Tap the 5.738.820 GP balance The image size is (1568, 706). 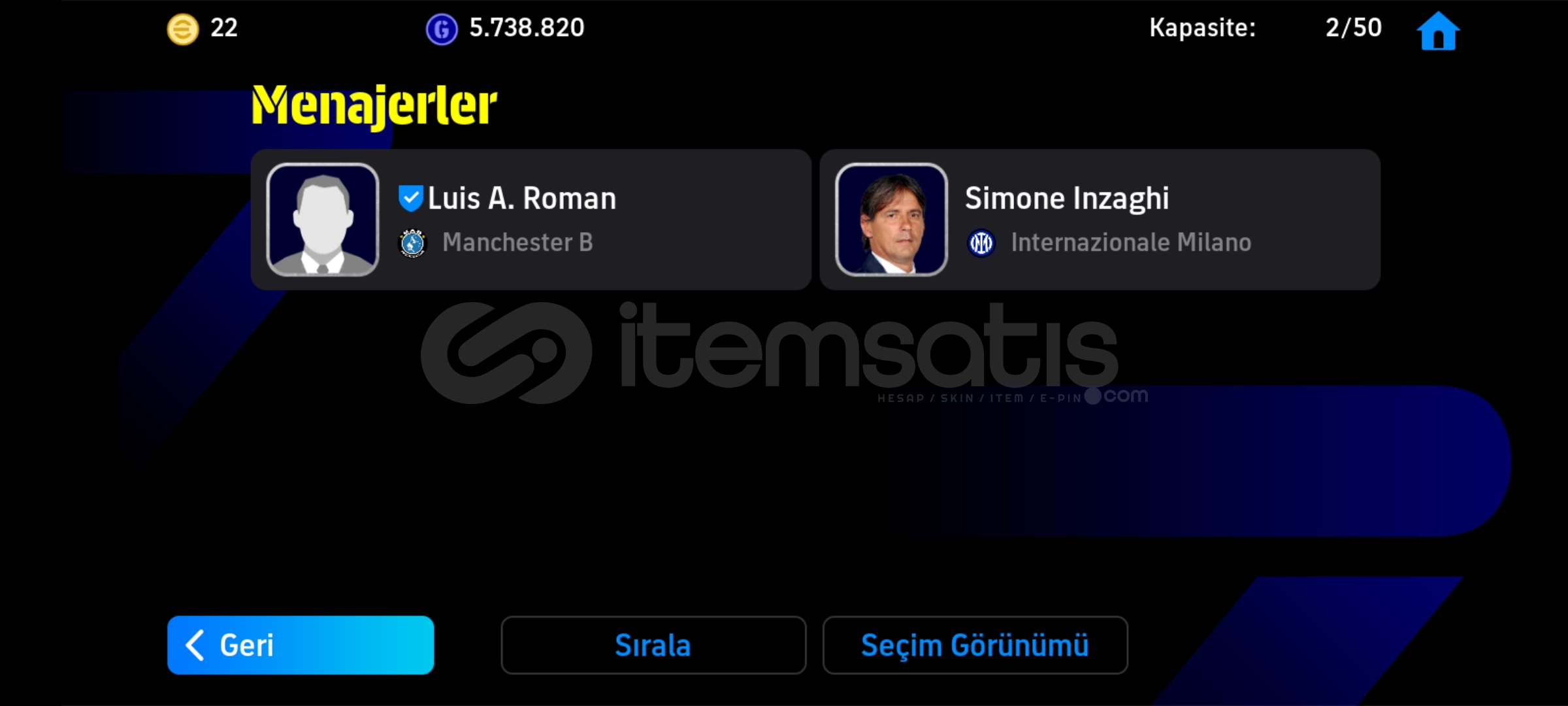tap(527, 28)
